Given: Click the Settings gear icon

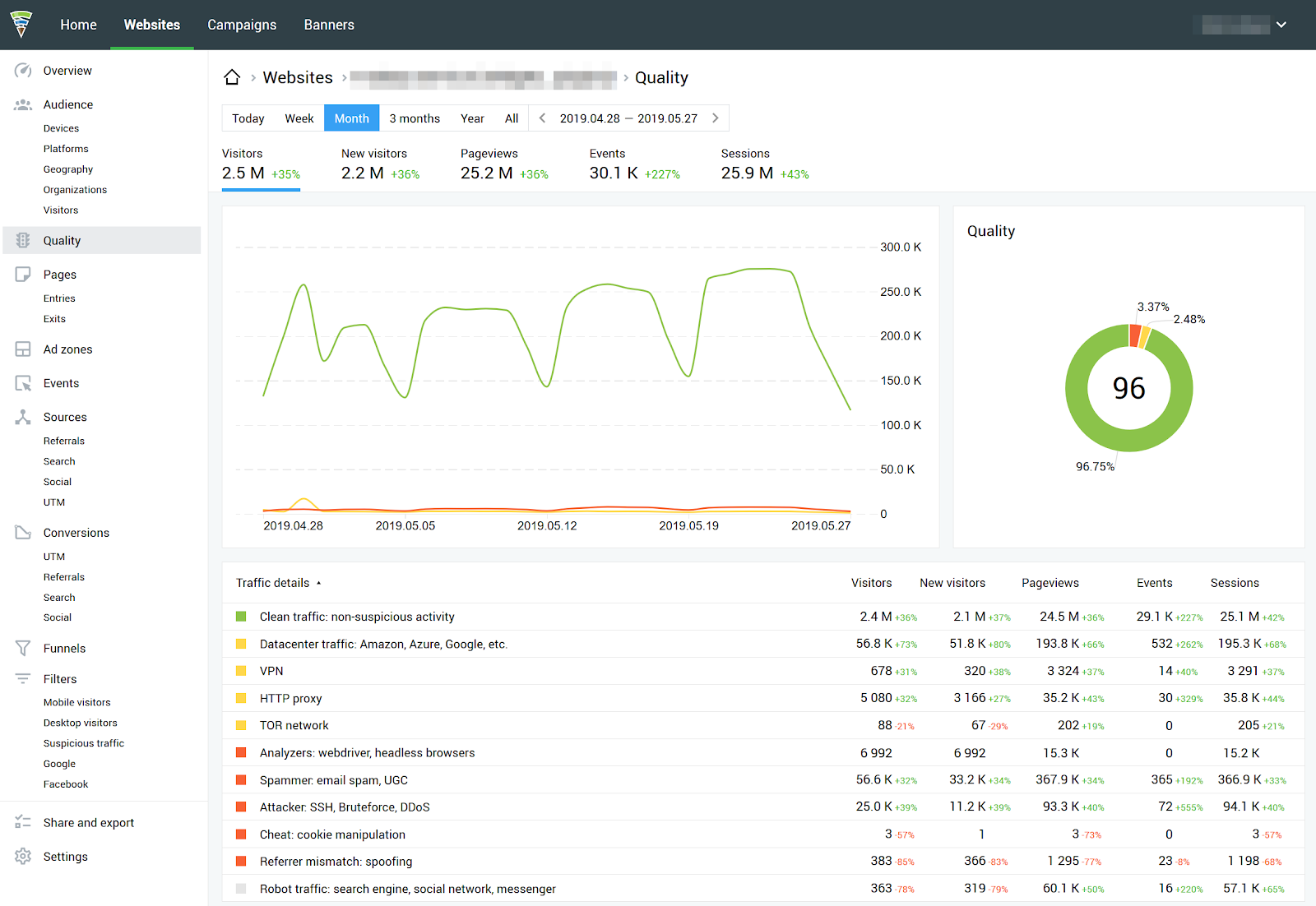Looking at the screenshot, I should tap(23, 857).
